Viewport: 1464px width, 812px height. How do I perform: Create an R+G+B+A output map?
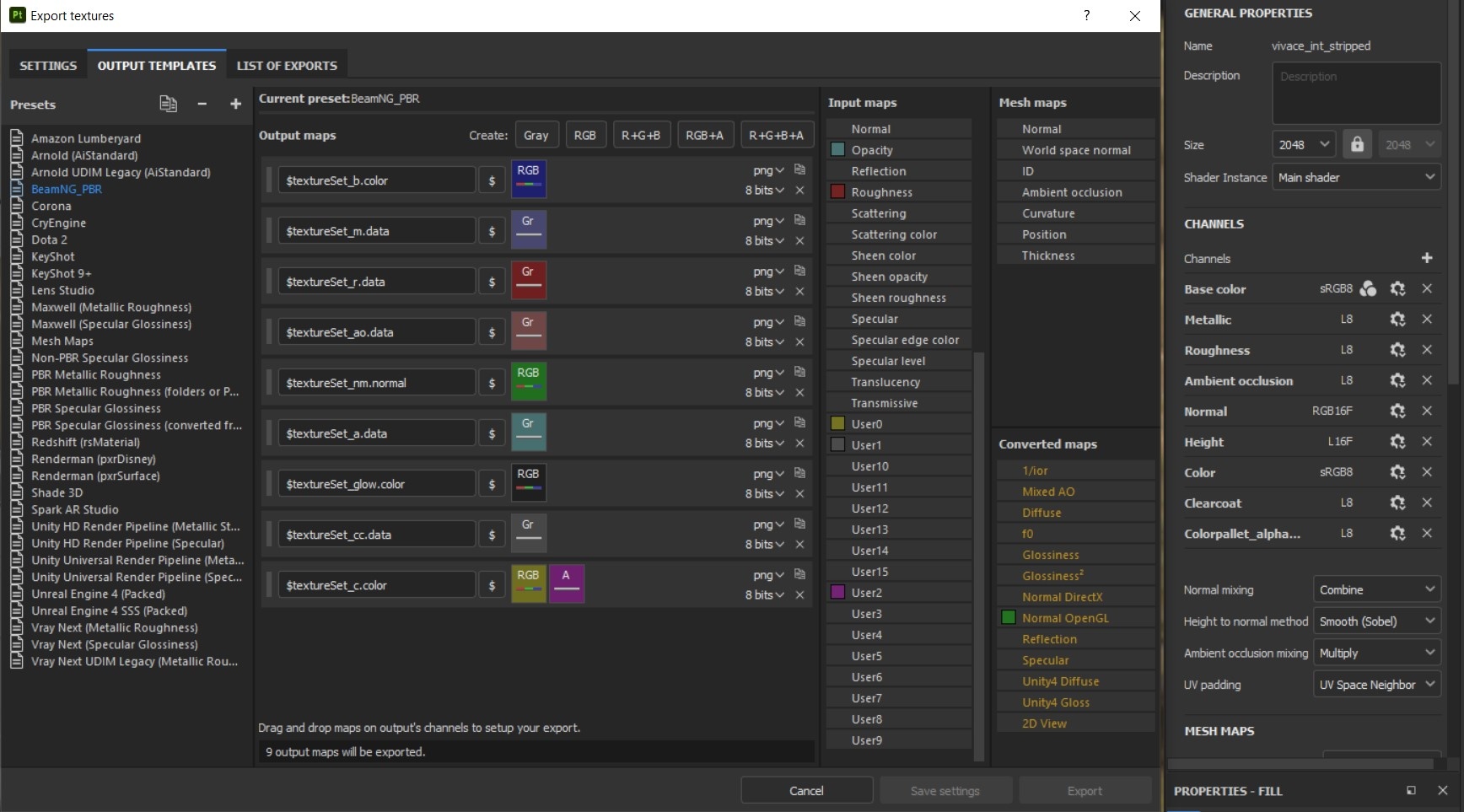tap(776, 135)
